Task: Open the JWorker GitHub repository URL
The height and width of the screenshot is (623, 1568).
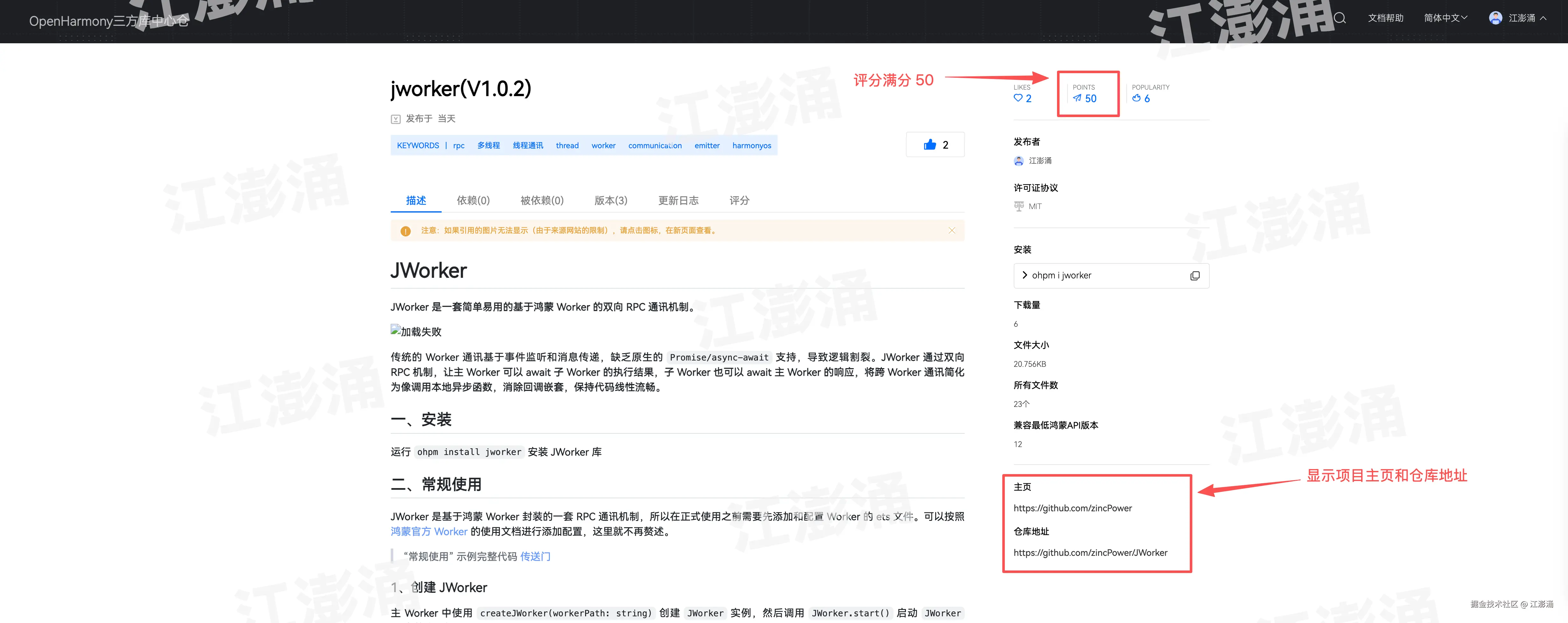Action: (x=1090, y=552)
